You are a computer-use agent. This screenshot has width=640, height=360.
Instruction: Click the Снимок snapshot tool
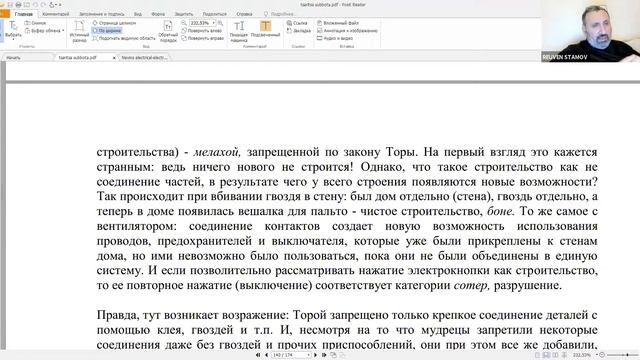click(x=35, y=23)
